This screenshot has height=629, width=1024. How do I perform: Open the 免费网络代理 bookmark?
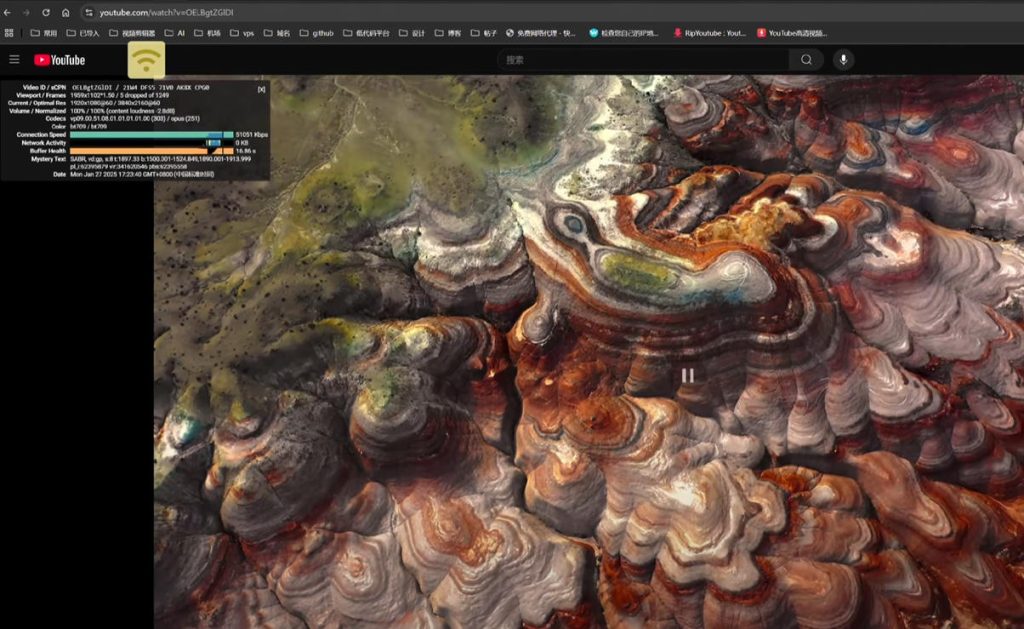pos(541,33)
